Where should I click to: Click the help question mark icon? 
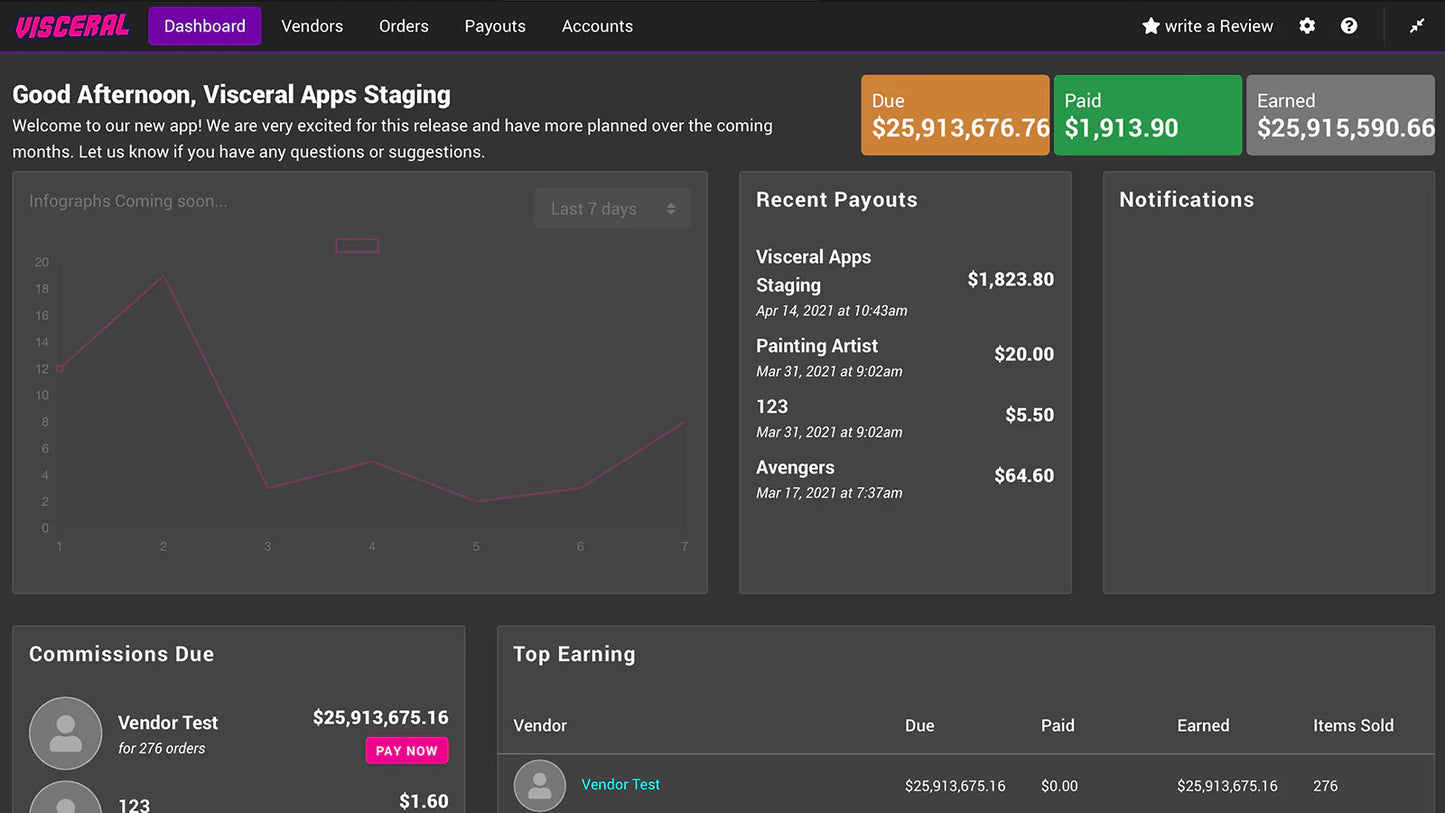(x=1349, y=26)
